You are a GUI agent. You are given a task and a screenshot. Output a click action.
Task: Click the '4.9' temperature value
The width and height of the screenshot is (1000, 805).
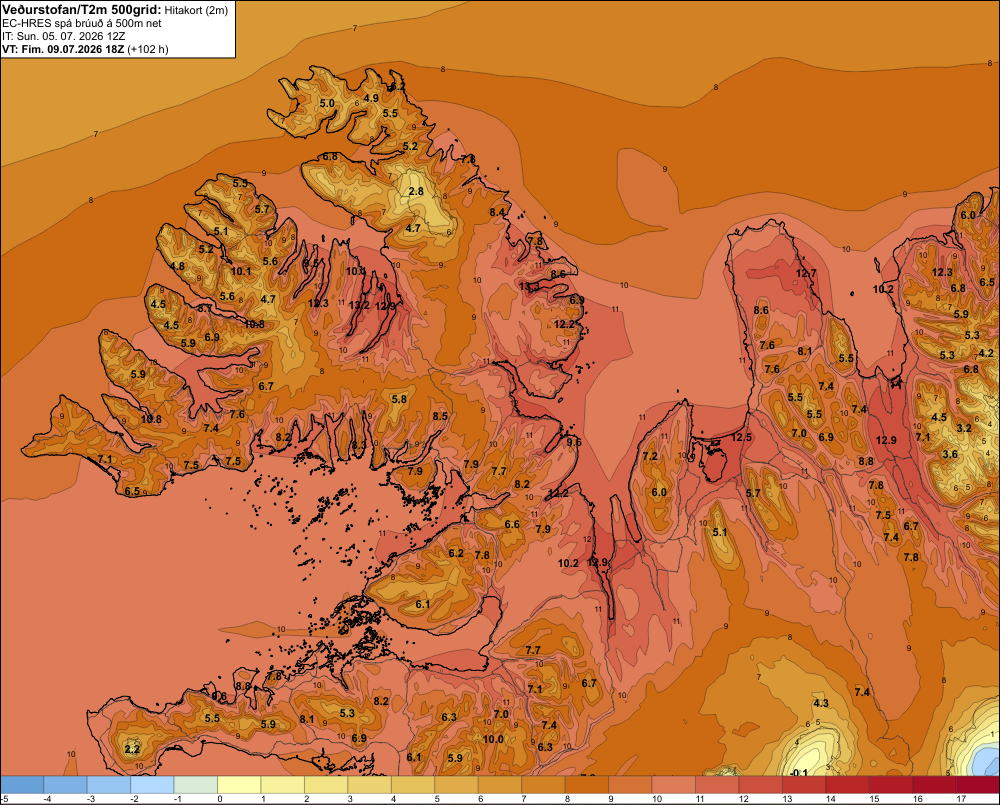(x=371, y=98)
